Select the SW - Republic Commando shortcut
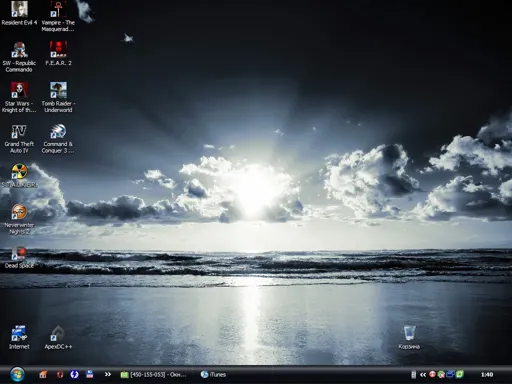 pos(19,57)
